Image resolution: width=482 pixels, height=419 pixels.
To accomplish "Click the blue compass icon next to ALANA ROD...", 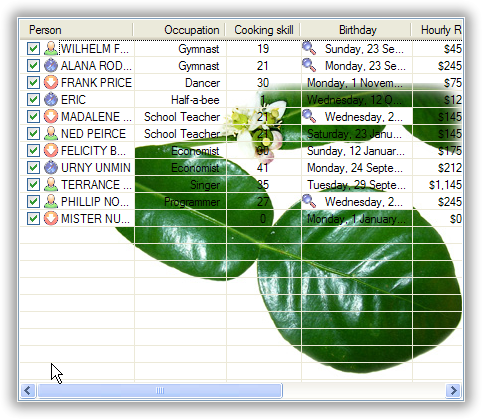I will (x=51, y=66).
